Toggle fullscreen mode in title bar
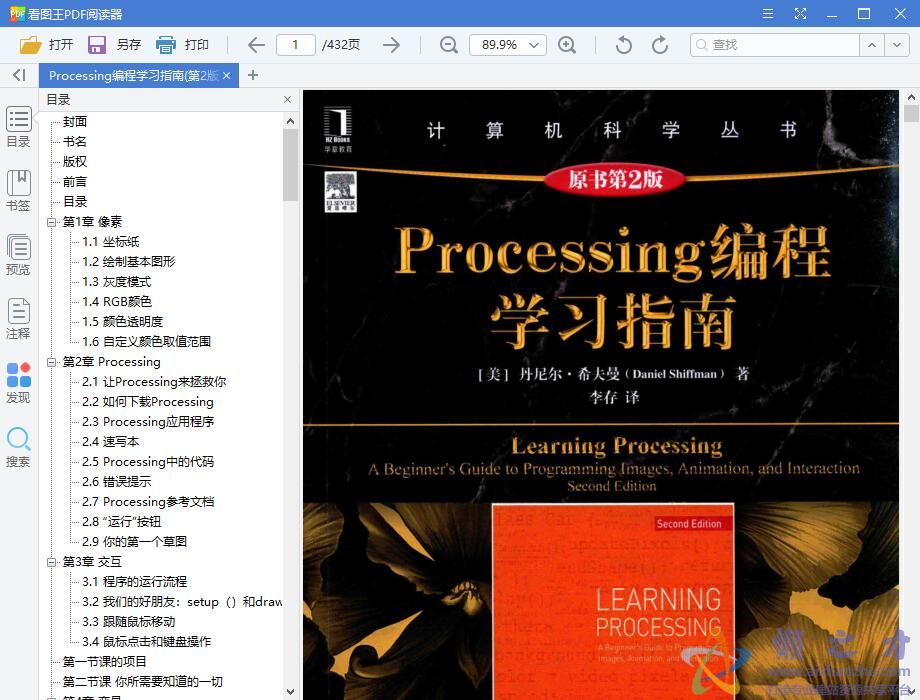This screenshot has height=700, width=920. pos(800,13)
